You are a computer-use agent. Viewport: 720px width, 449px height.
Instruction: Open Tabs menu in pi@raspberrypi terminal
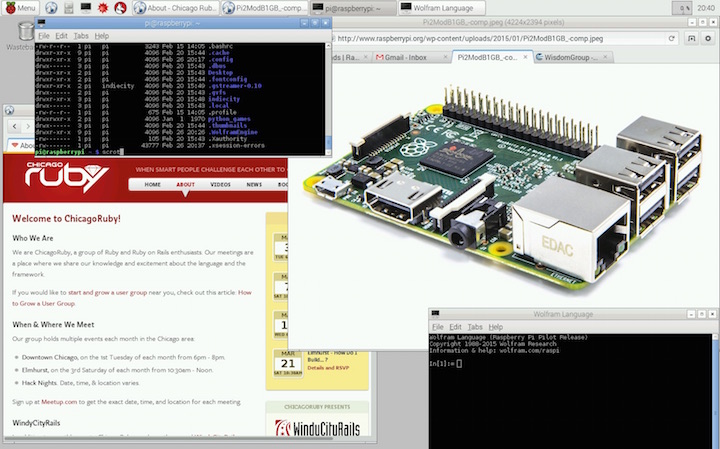[81, 36]
